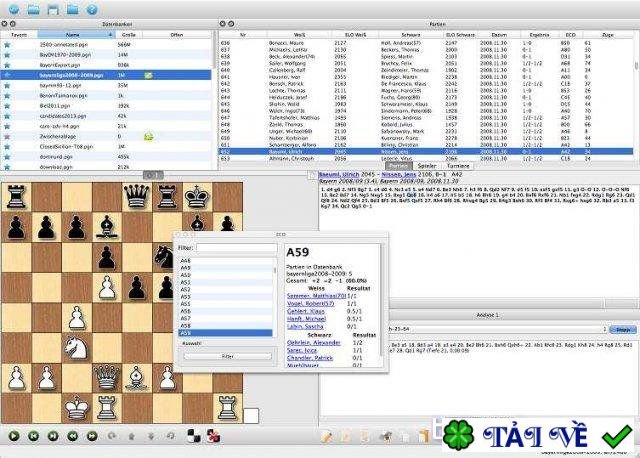
Task: Focus the Filter text field in ECO window
Action: coord(236,248)
